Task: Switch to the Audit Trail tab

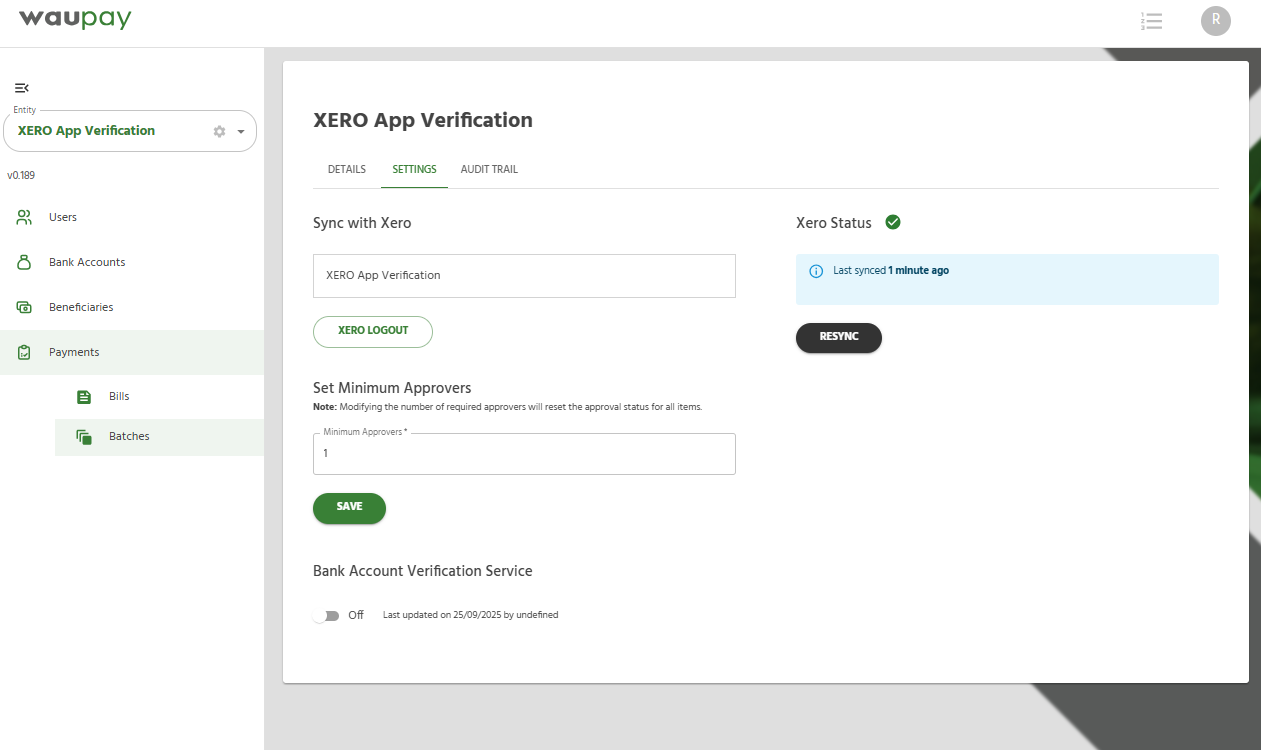Action: pyautogui.click(x=489, y=169)
